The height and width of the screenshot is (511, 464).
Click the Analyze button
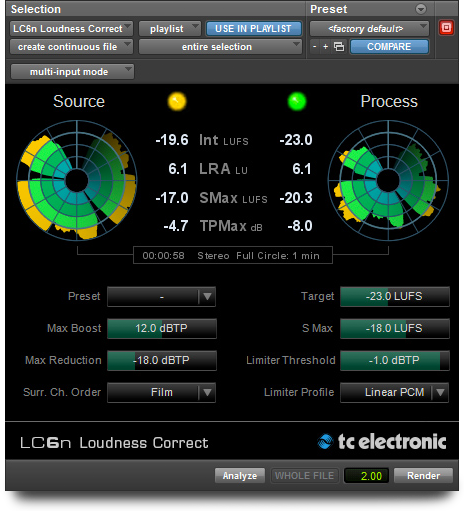tap(240, 475)
